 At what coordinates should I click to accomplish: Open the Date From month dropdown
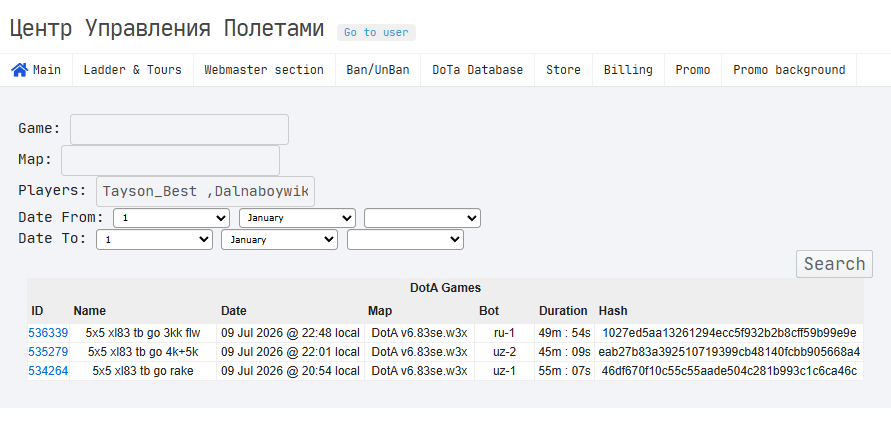click(x=297, y=218)
